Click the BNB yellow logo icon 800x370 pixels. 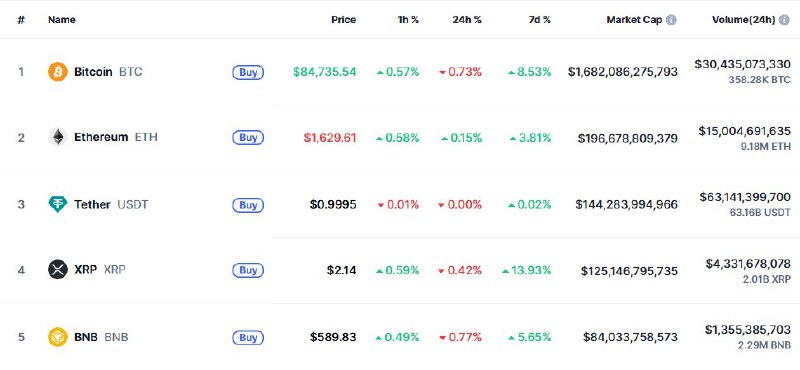[x=58, y=337]
